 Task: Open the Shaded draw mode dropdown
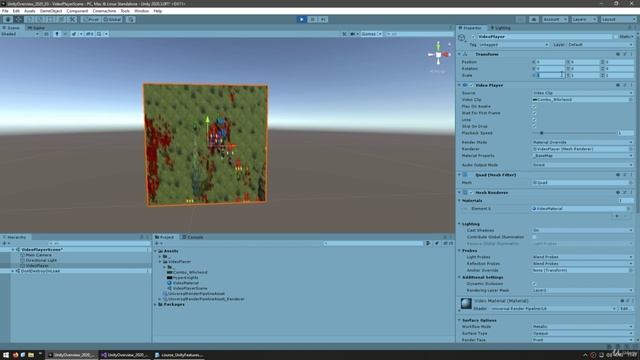[20, 34]
